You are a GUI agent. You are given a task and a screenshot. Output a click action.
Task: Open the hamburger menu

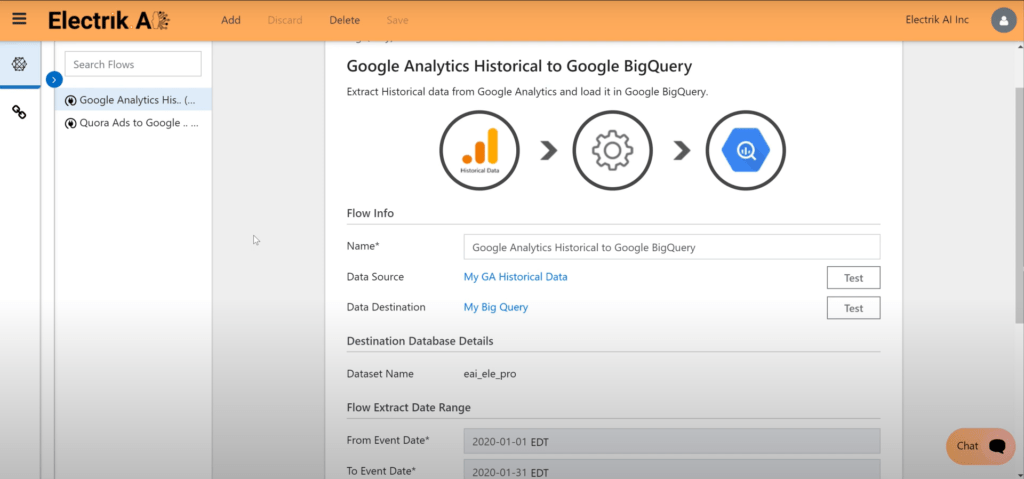20,19
